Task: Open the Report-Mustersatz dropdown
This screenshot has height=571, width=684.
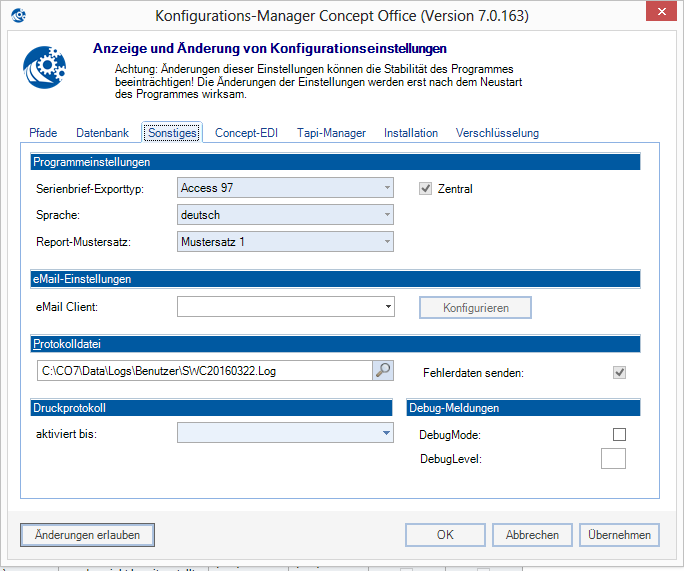Action: point(285,241)
